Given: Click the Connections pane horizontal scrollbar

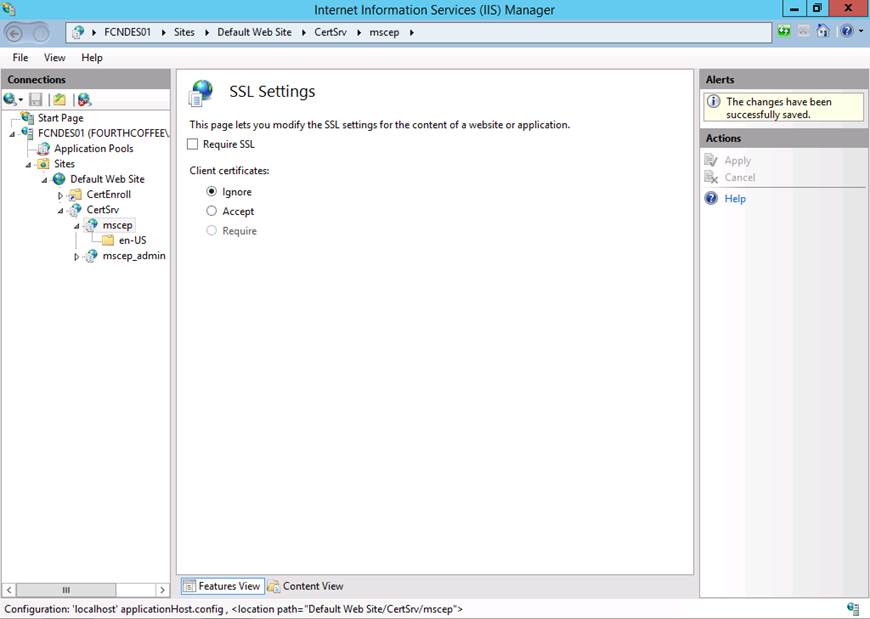Looking at the screenshot, I should coord(85,590).
